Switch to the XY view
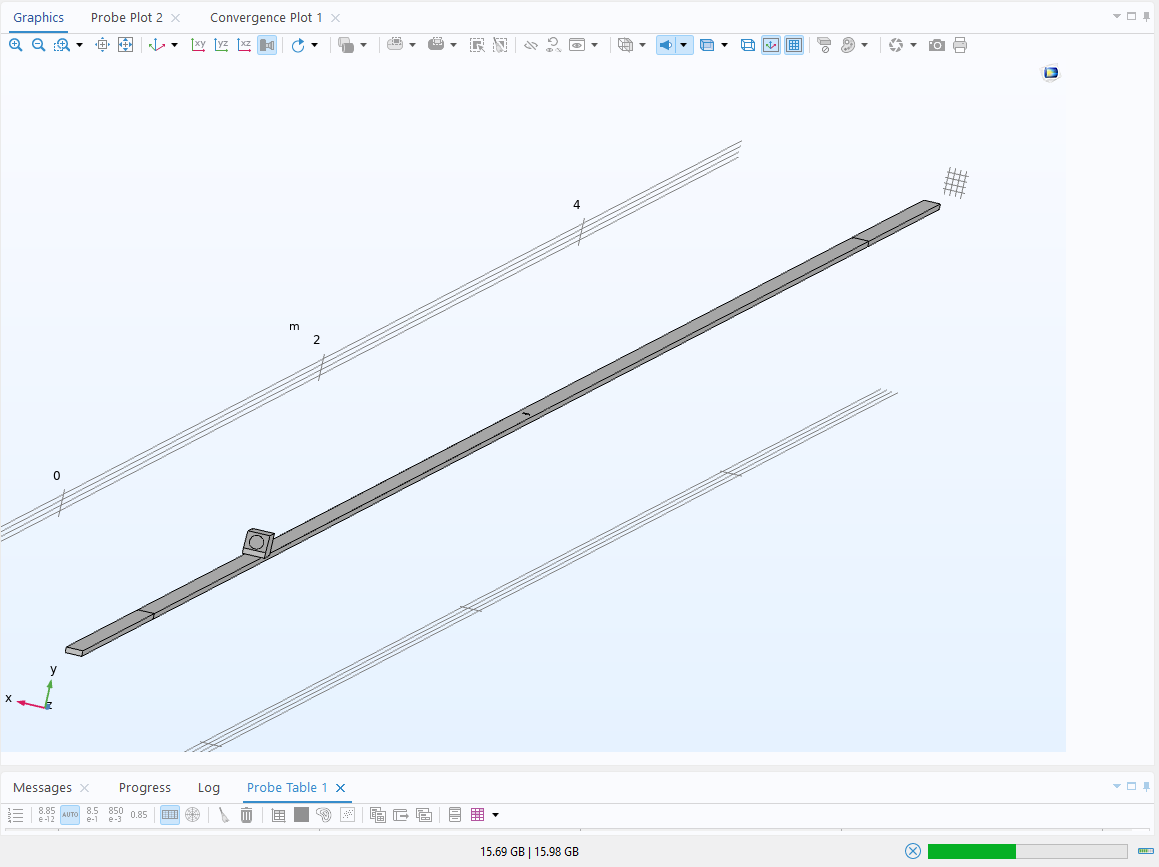 [x=198, y=45]
